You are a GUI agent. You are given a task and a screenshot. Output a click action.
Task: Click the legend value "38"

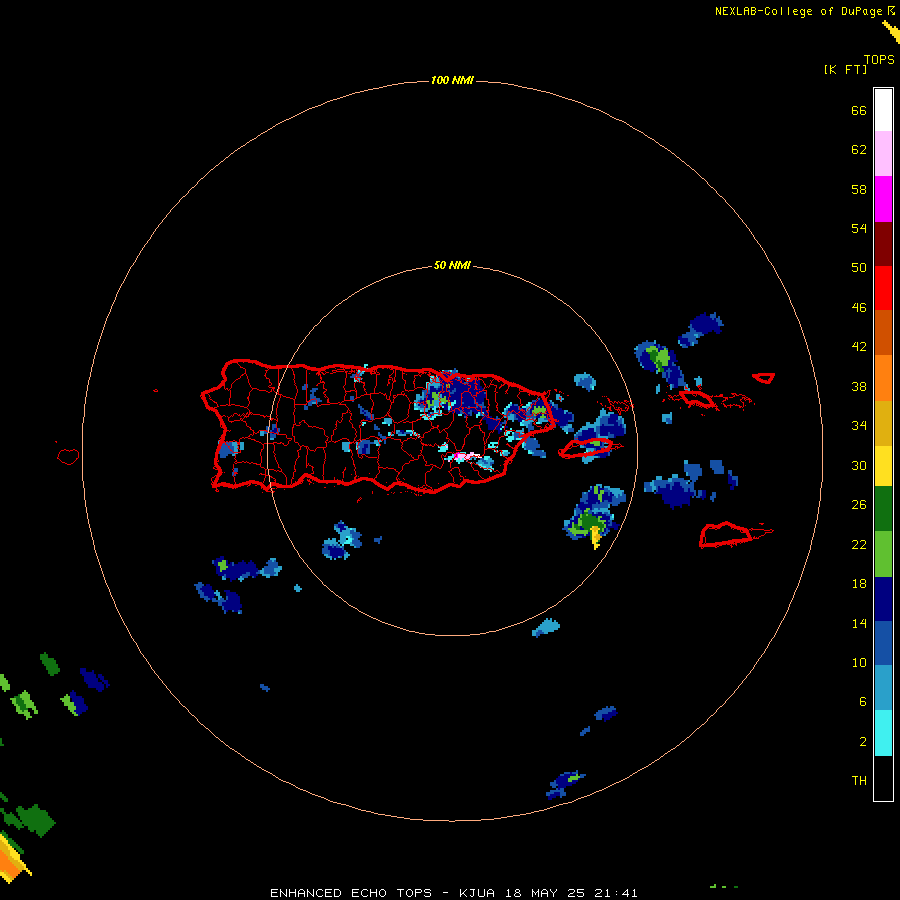859,387
